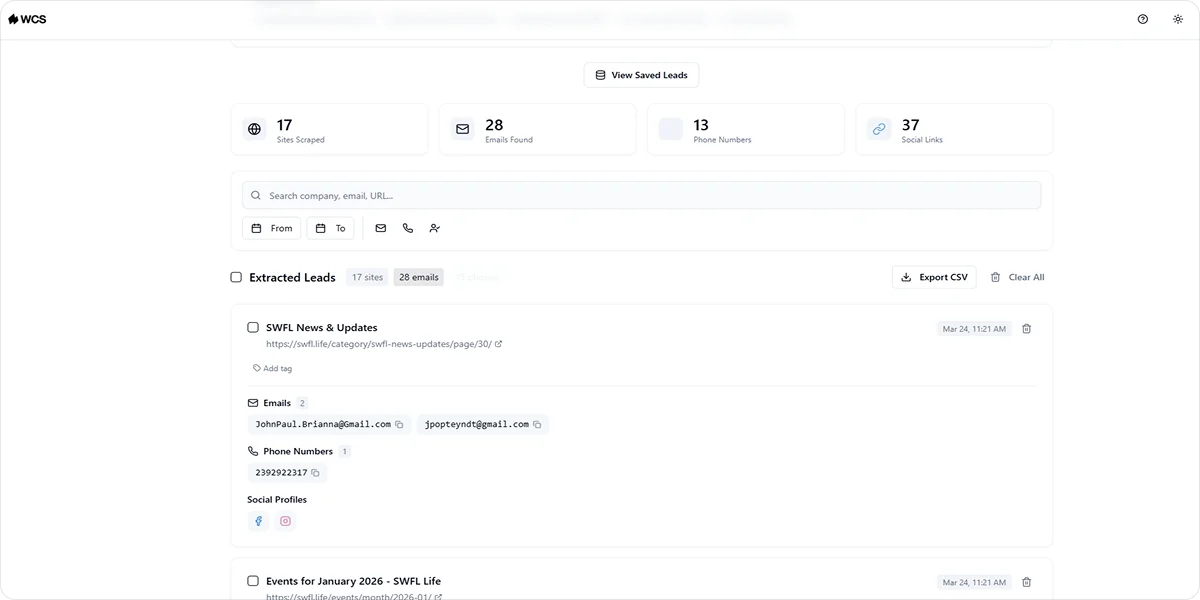The image size is (1200, 600).
Task: Check the Events for January 2026 lead checkbox
Action: 253,581
